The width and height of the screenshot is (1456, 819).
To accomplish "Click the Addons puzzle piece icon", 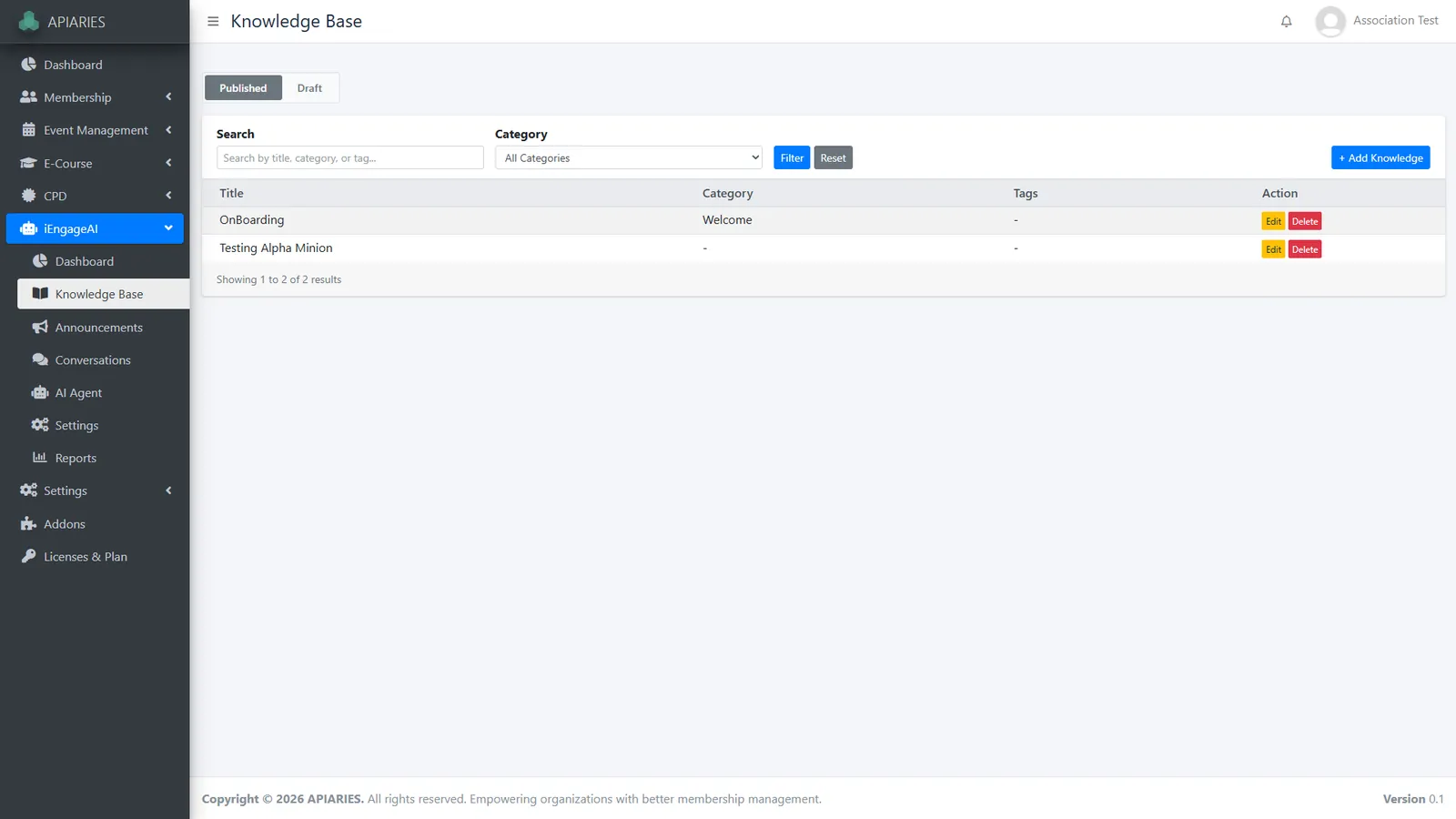I will (x=28, y=524).
